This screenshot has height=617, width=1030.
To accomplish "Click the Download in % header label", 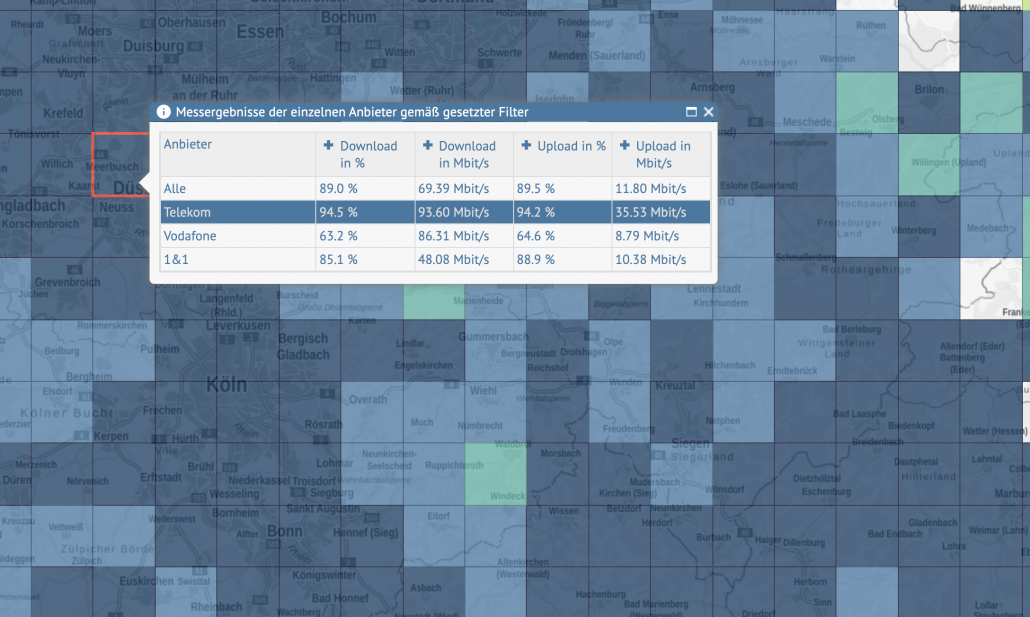I will pos(369,154).
